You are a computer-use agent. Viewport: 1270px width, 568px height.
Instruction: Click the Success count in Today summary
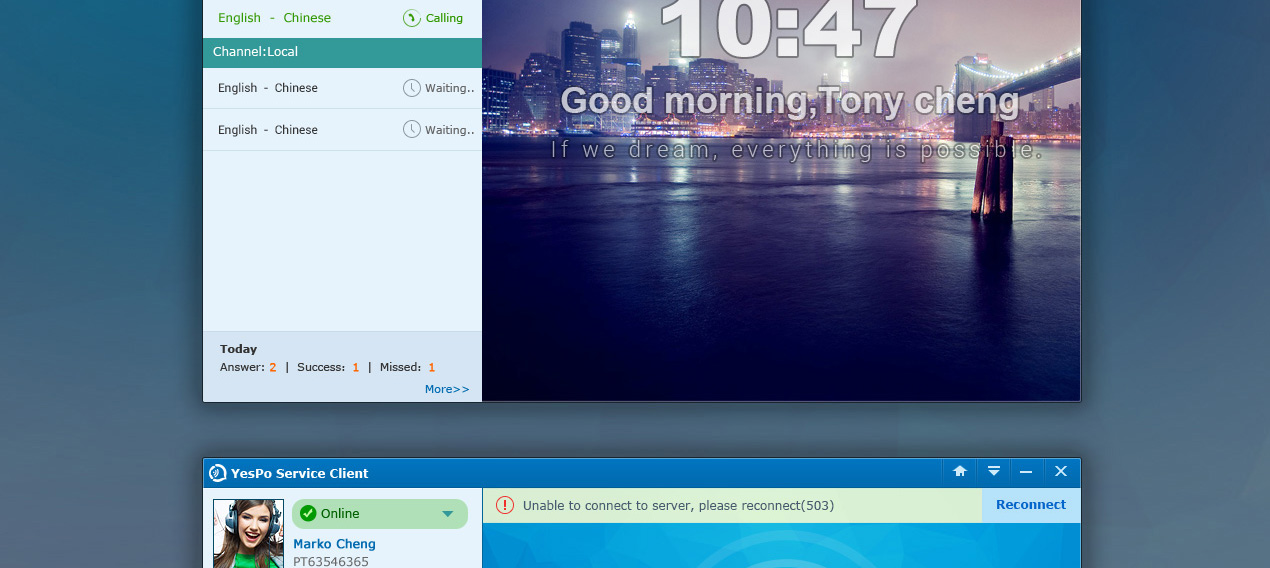pos(355,367)
